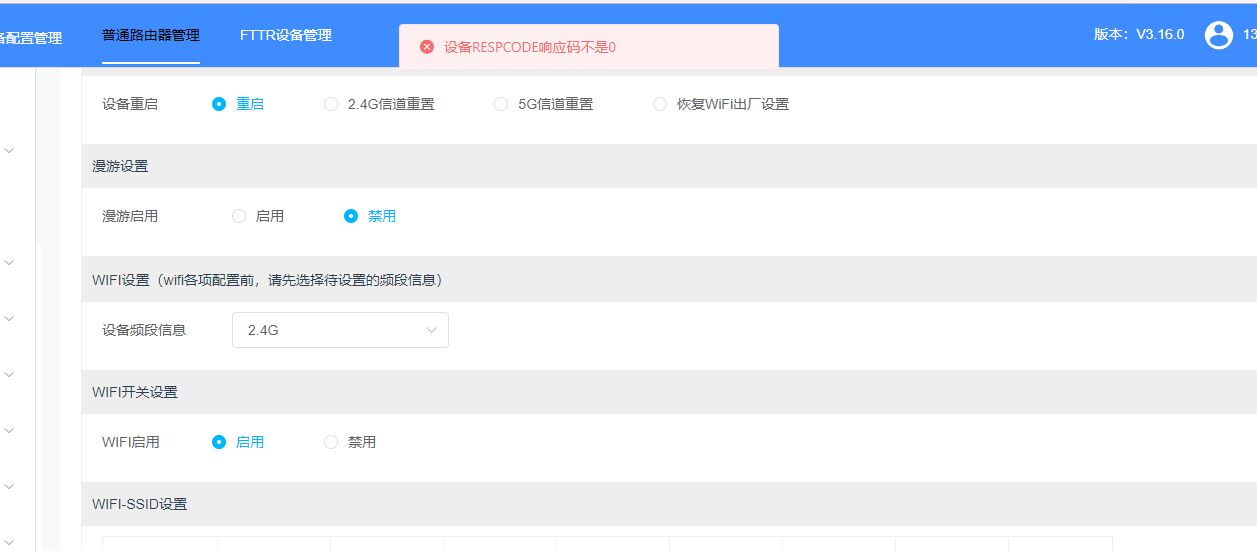The image size is (1257, 551).
Task: Select 2.4G信道重置 radio option
Action: point(379,104)
